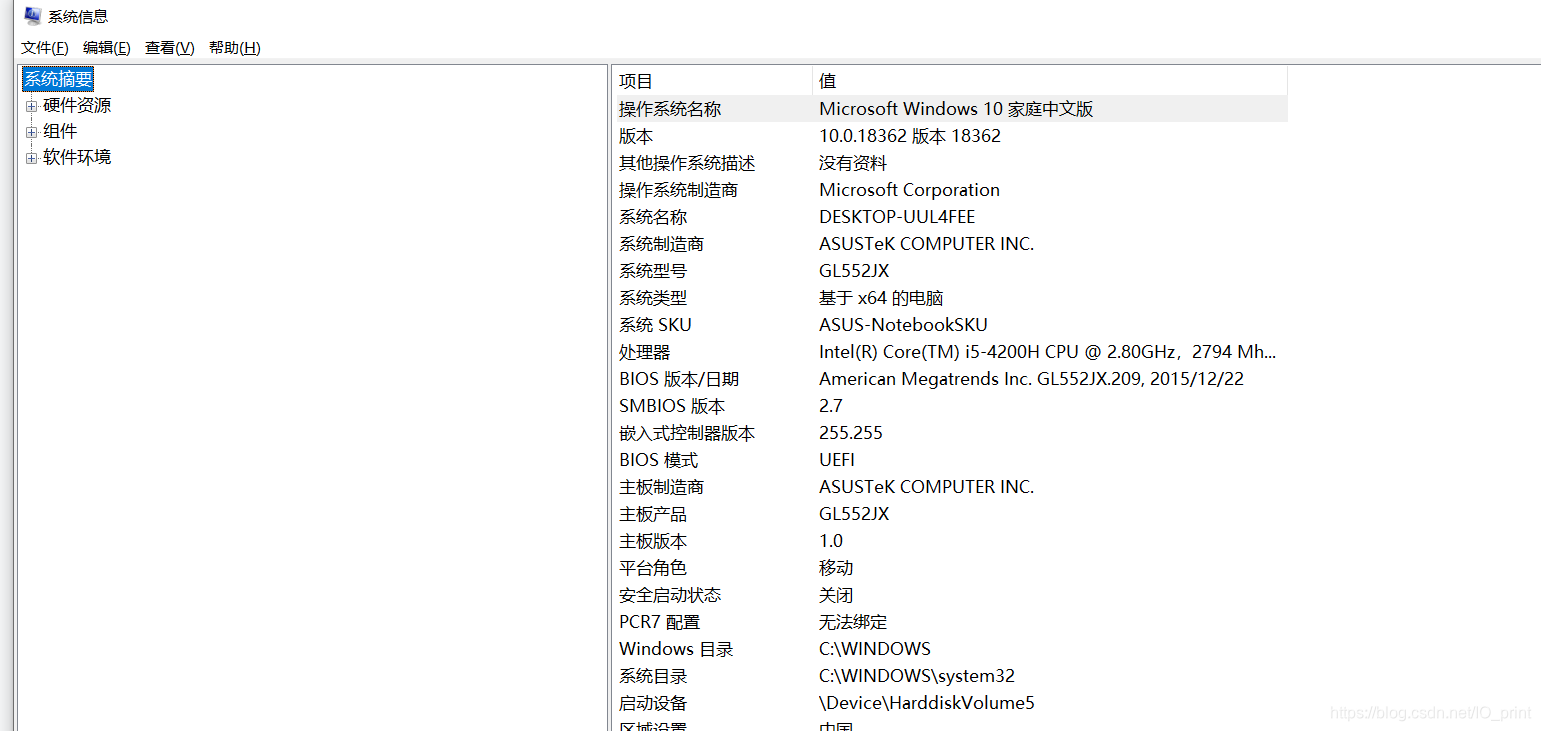
Task: Select the BIOS 模式 row
Action: [950, 460]
